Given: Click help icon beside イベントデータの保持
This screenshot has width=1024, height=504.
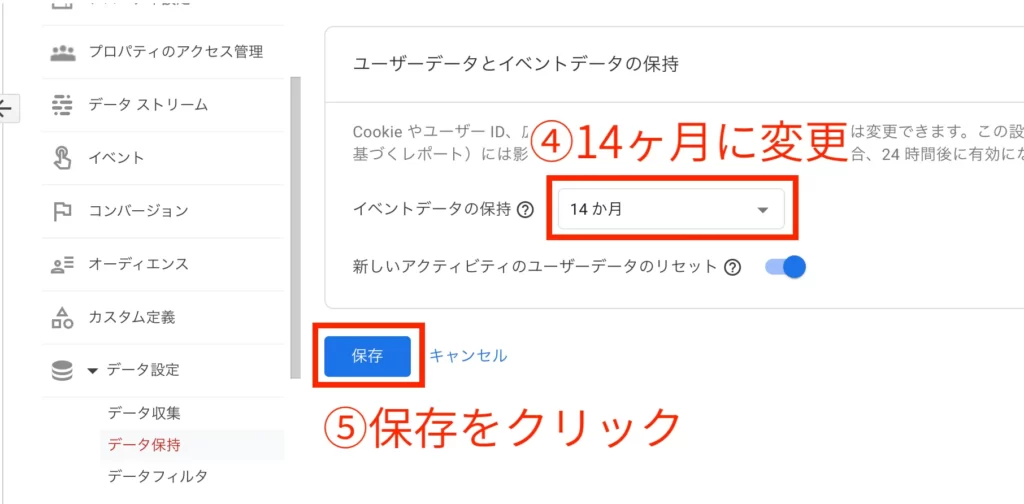Looking at the screenshot, I should tap(525, 210).
